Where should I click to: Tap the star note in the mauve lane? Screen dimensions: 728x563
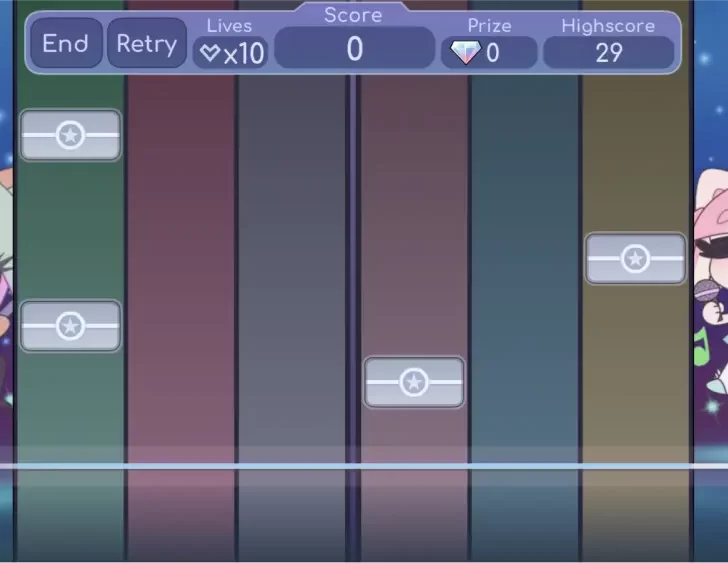pos(414,382)
